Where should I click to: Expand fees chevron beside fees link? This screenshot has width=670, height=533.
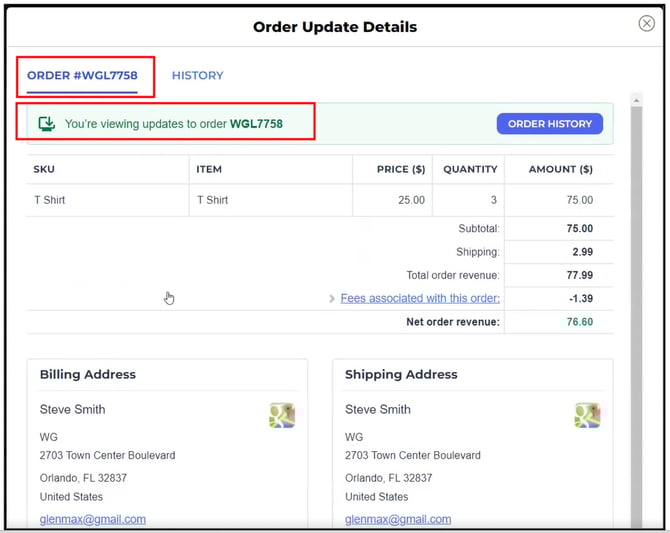click(x=332, y=298)
